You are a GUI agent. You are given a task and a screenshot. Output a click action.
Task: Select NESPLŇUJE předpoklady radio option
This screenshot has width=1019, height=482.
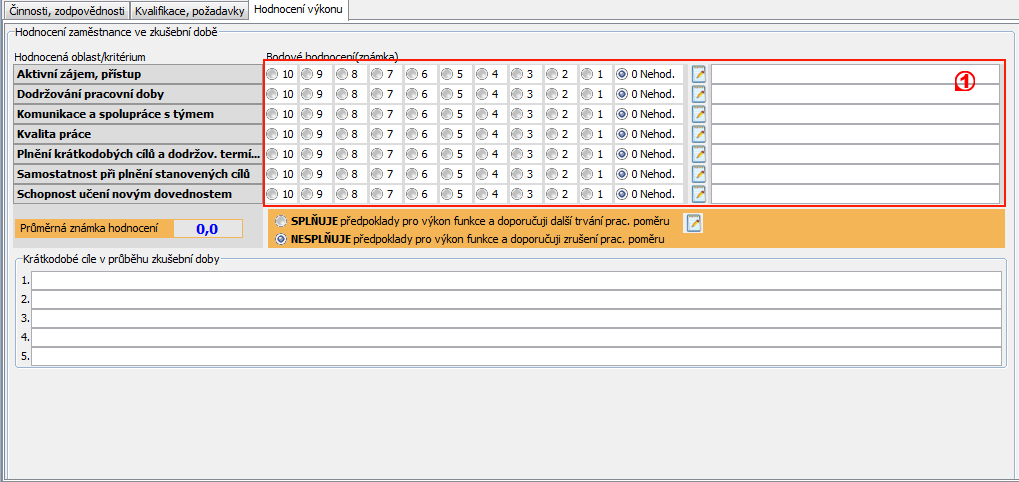coord(281,239)
